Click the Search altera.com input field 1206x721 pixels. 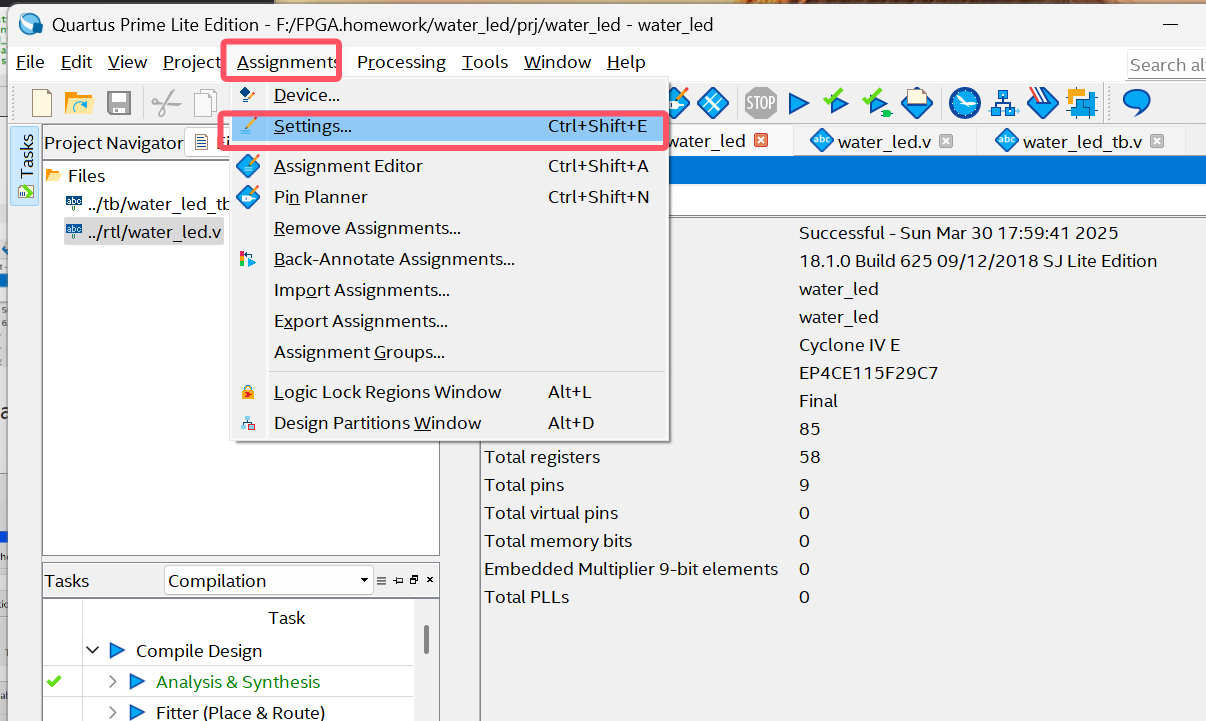coord(1166,65)
